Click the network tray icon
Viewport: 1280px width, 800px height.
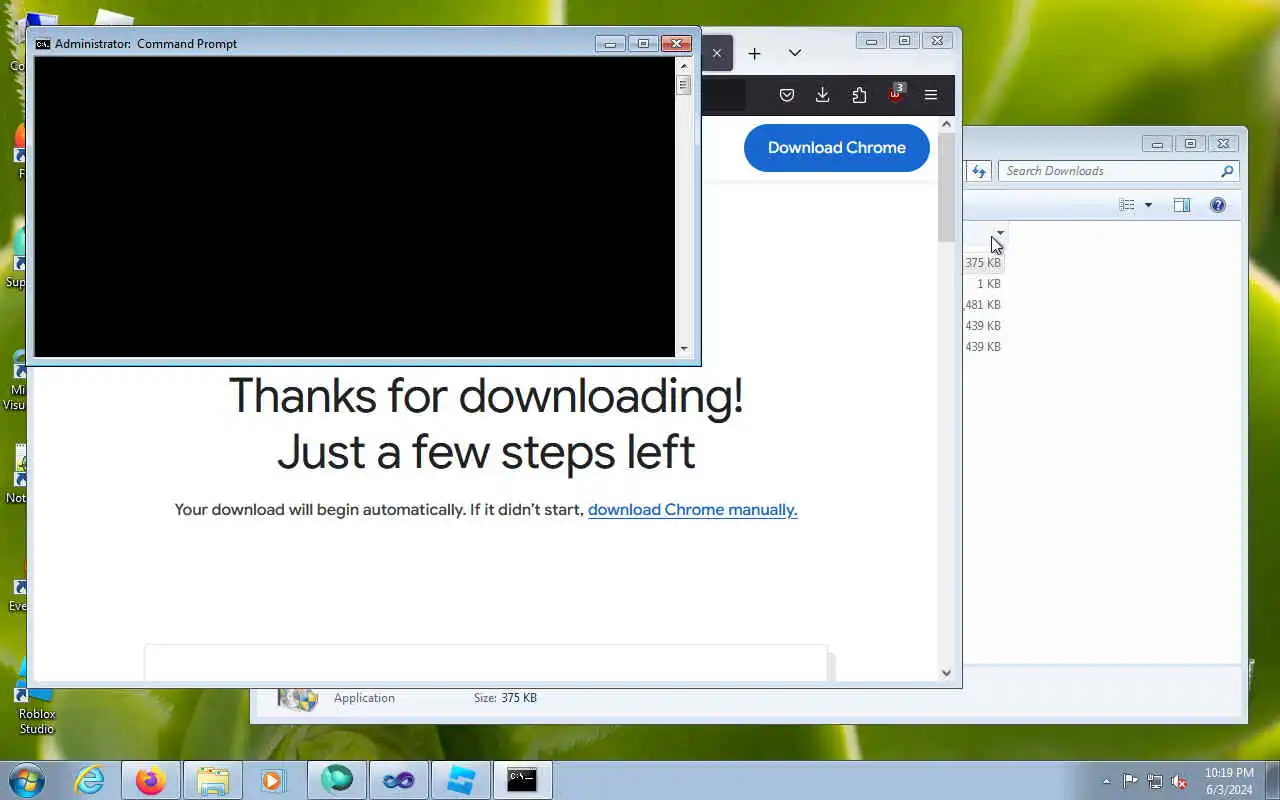[1155, 781]
